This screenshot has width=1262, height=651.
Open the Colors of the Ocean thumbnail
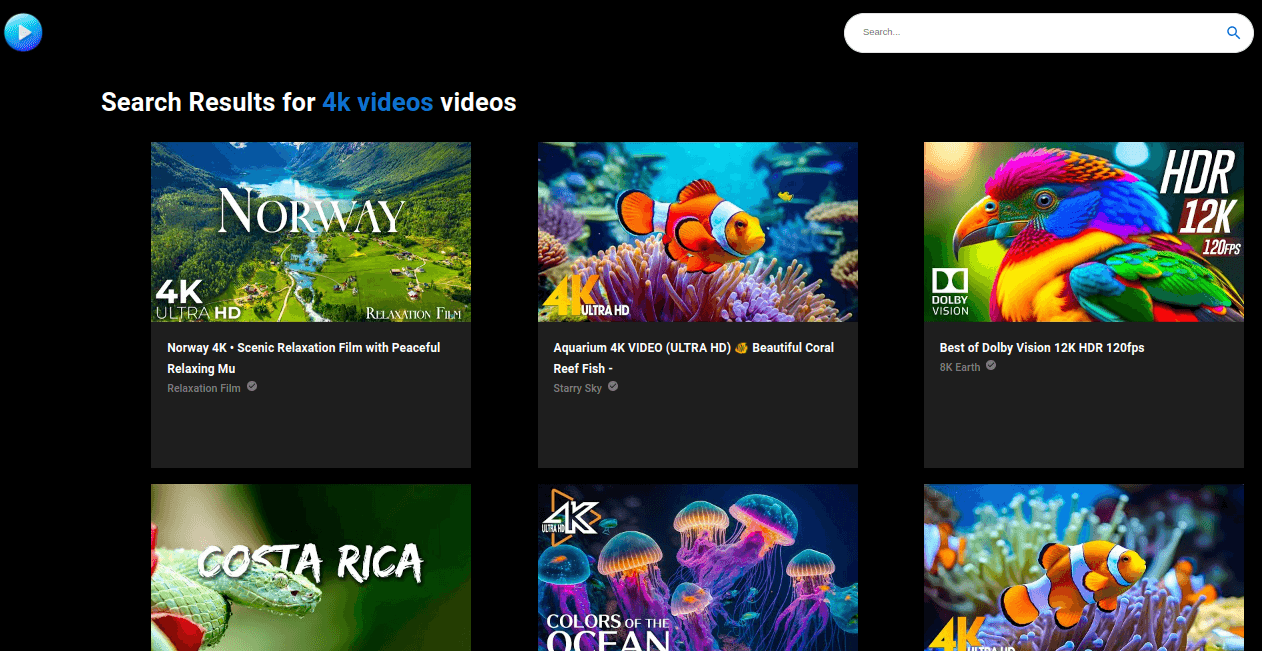tap(697, 567)
